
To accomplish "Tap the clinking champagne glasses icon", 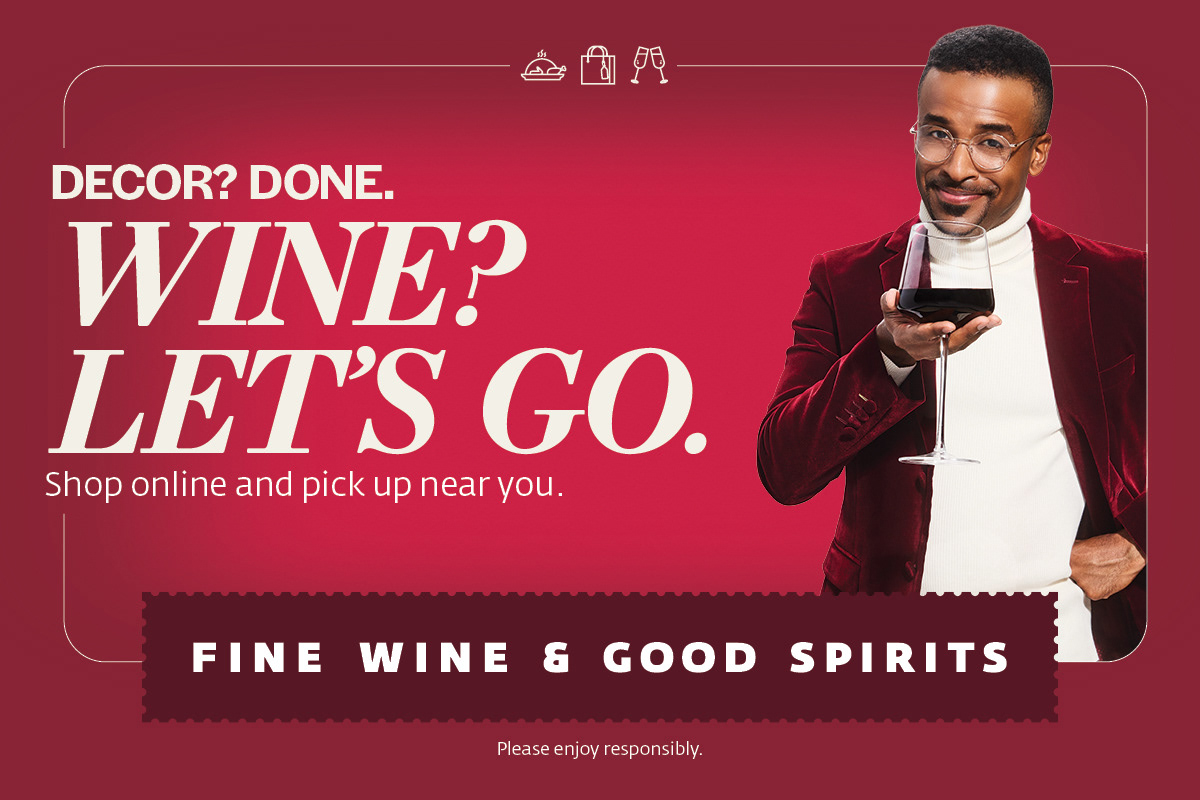I will point(649,65).
